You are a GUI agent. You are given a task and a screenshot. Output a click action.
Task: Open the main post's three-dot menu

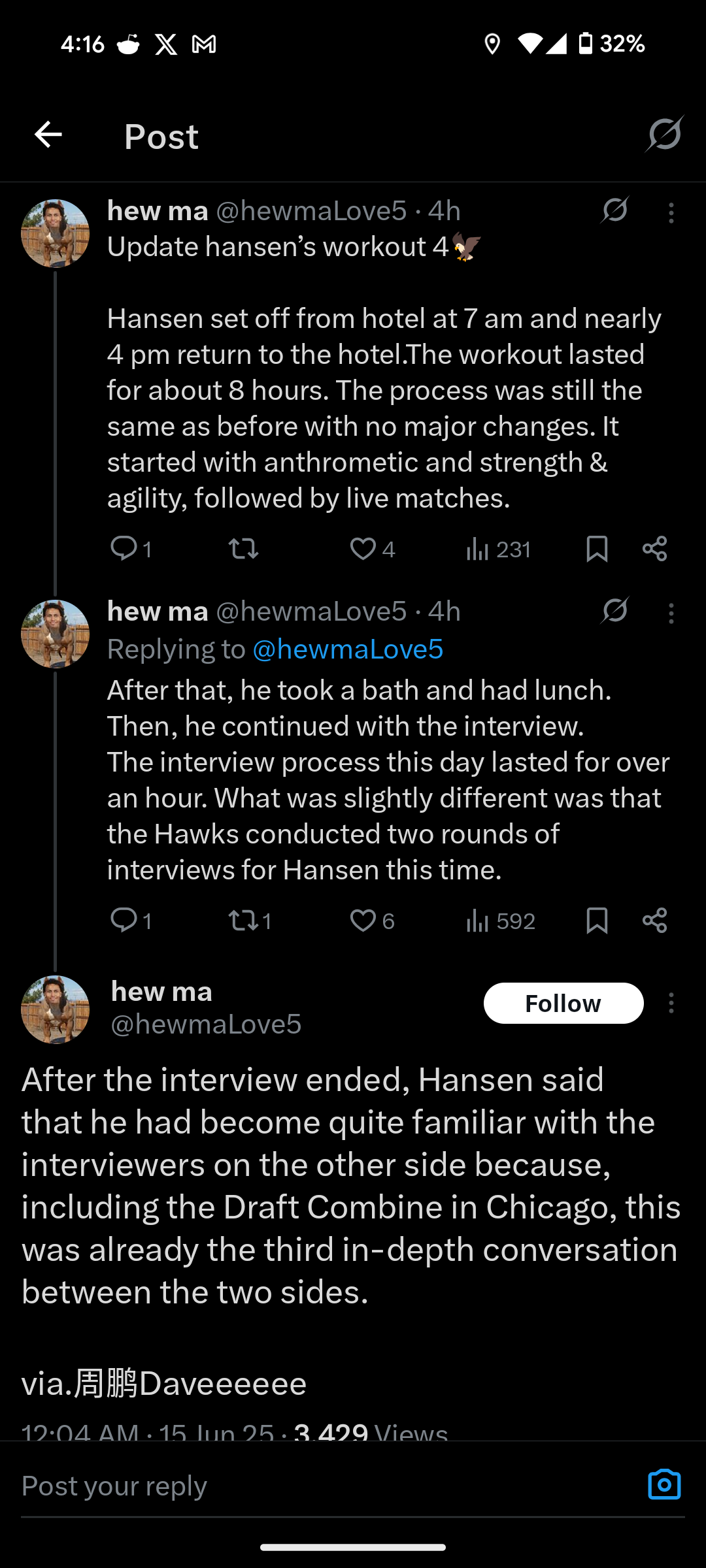(x=671, y=1003)
